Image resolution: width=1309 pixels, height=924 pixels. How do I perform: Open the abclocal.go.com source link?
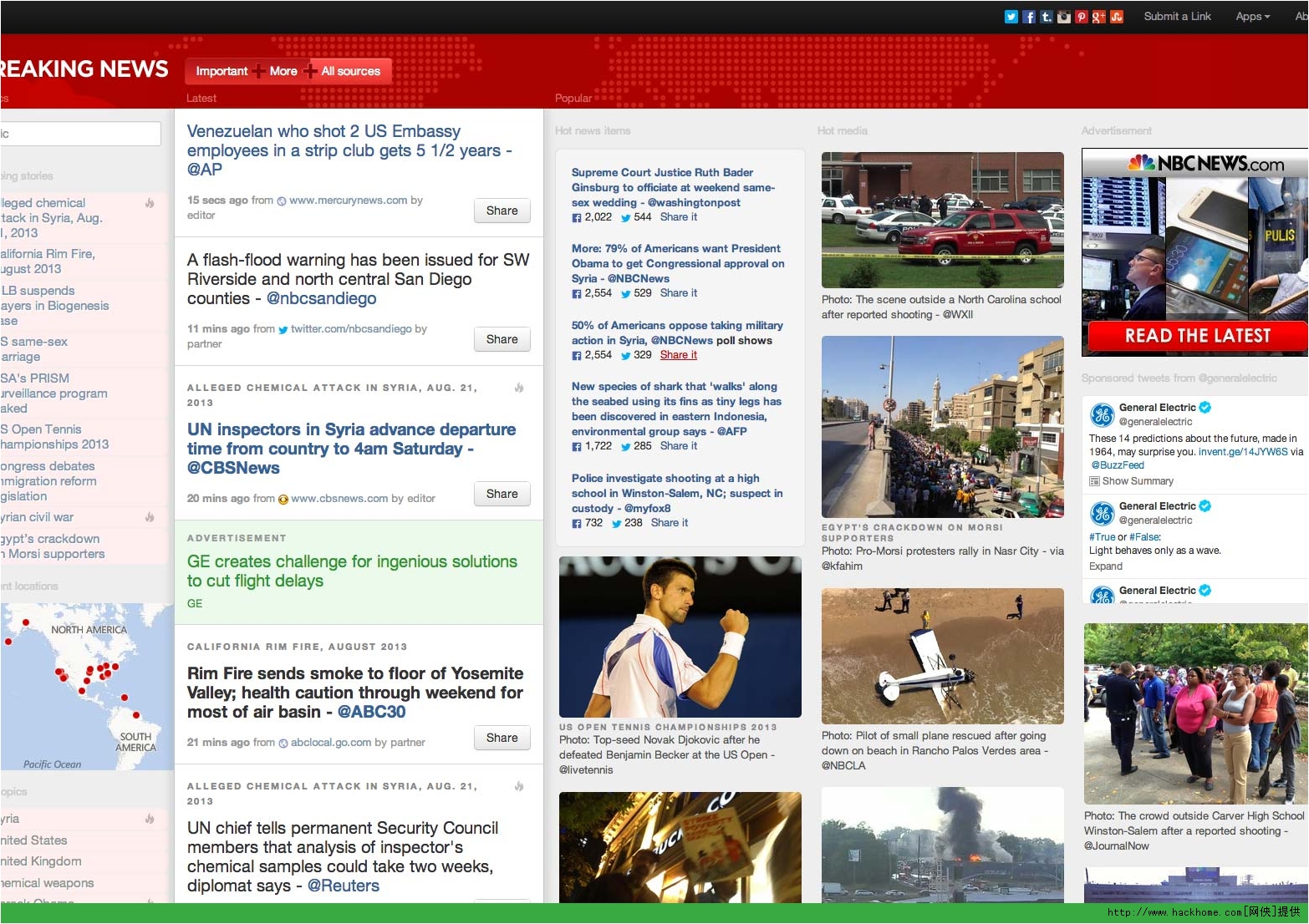[x=331, y=743]
